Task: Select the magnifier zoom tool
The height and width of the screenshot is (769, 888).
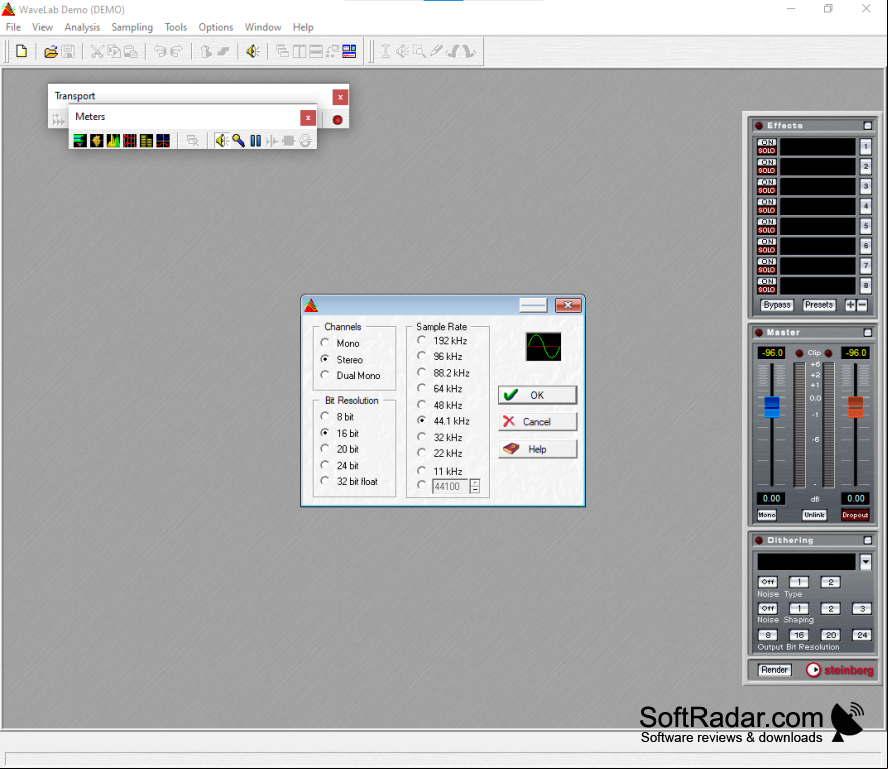Action: coord(419,52)
